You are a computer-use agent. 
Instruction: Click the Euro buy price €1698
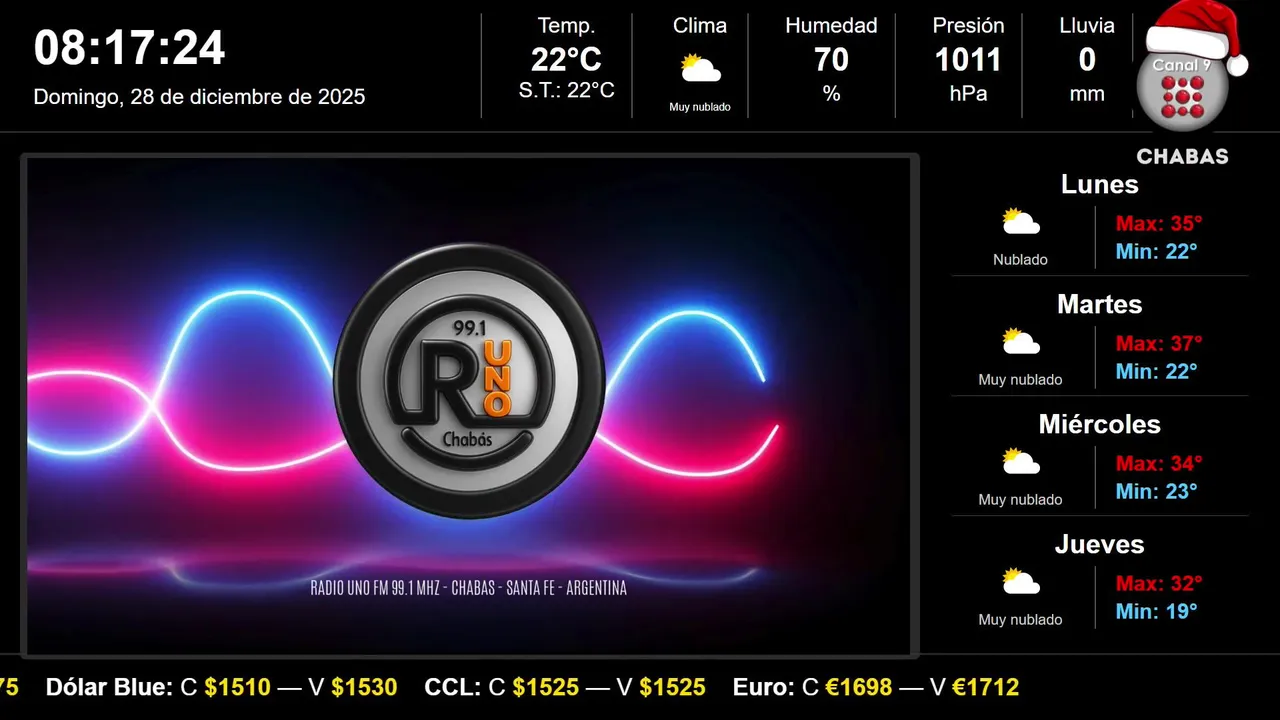point(859,688)
